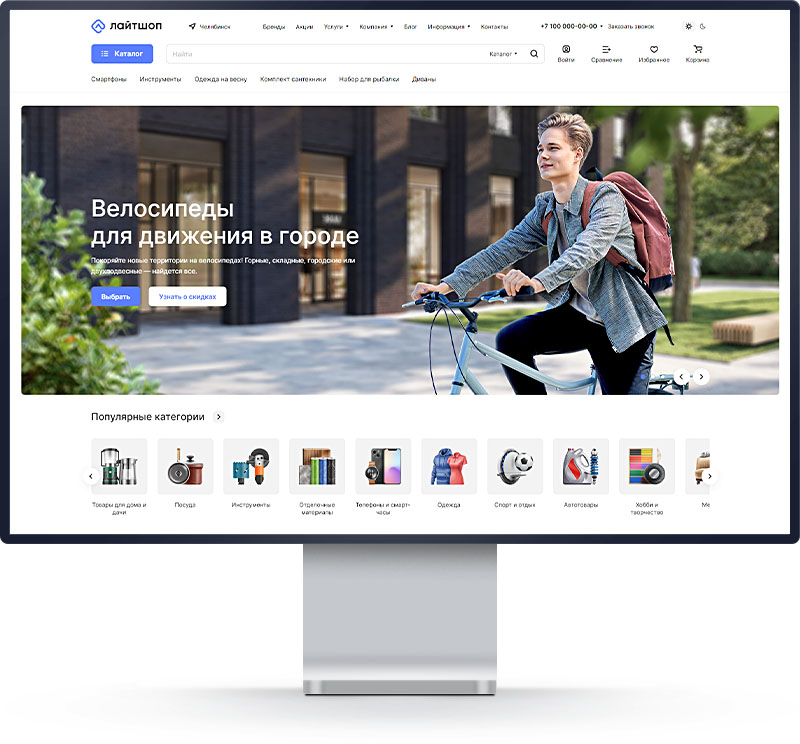Click the Выбрать button on banner

116,297
